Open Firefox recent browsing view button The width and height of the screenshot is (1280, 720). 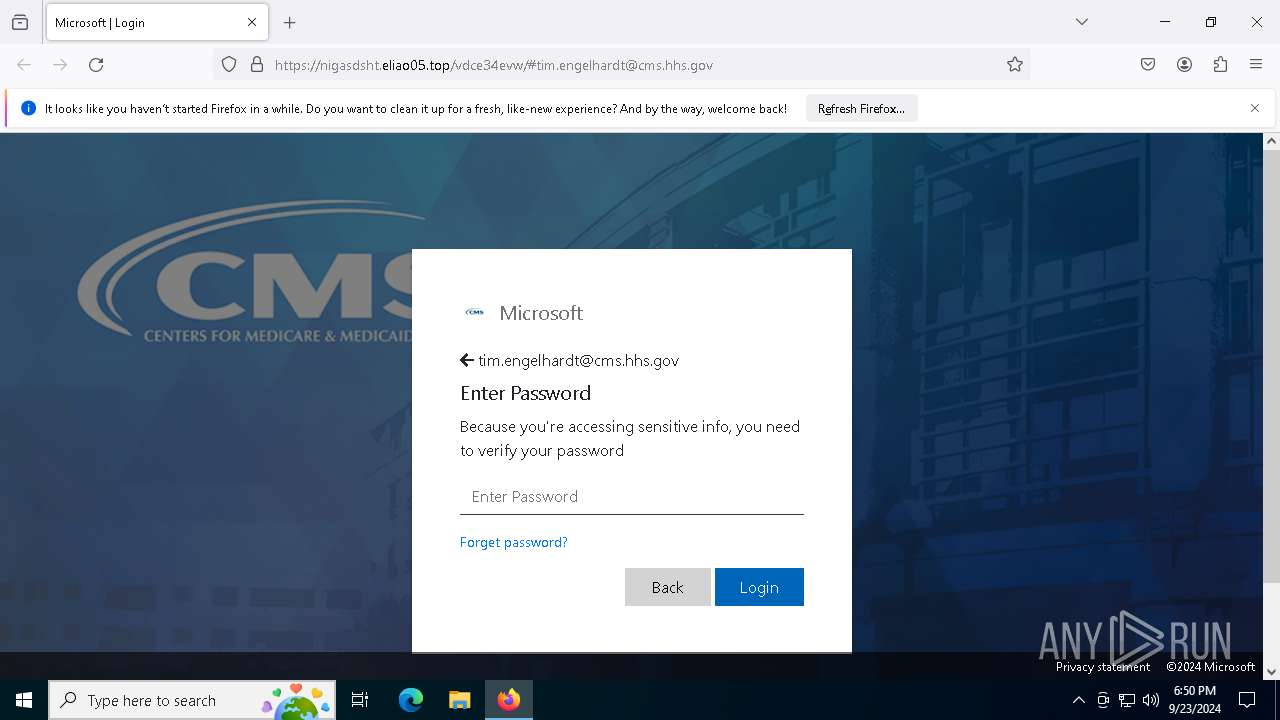[20, 22]
